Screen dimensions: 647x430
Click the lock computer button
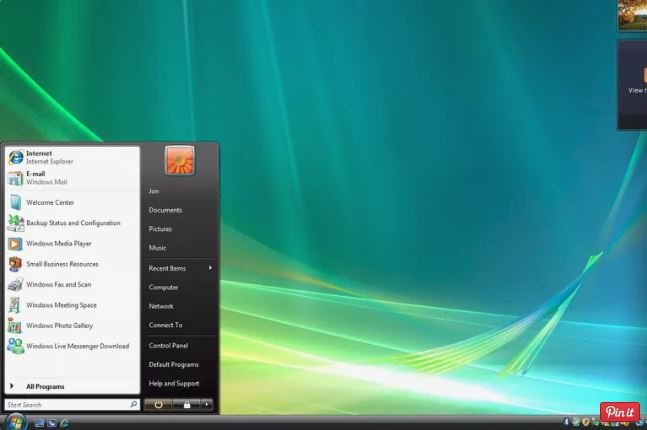click(185, 404)
